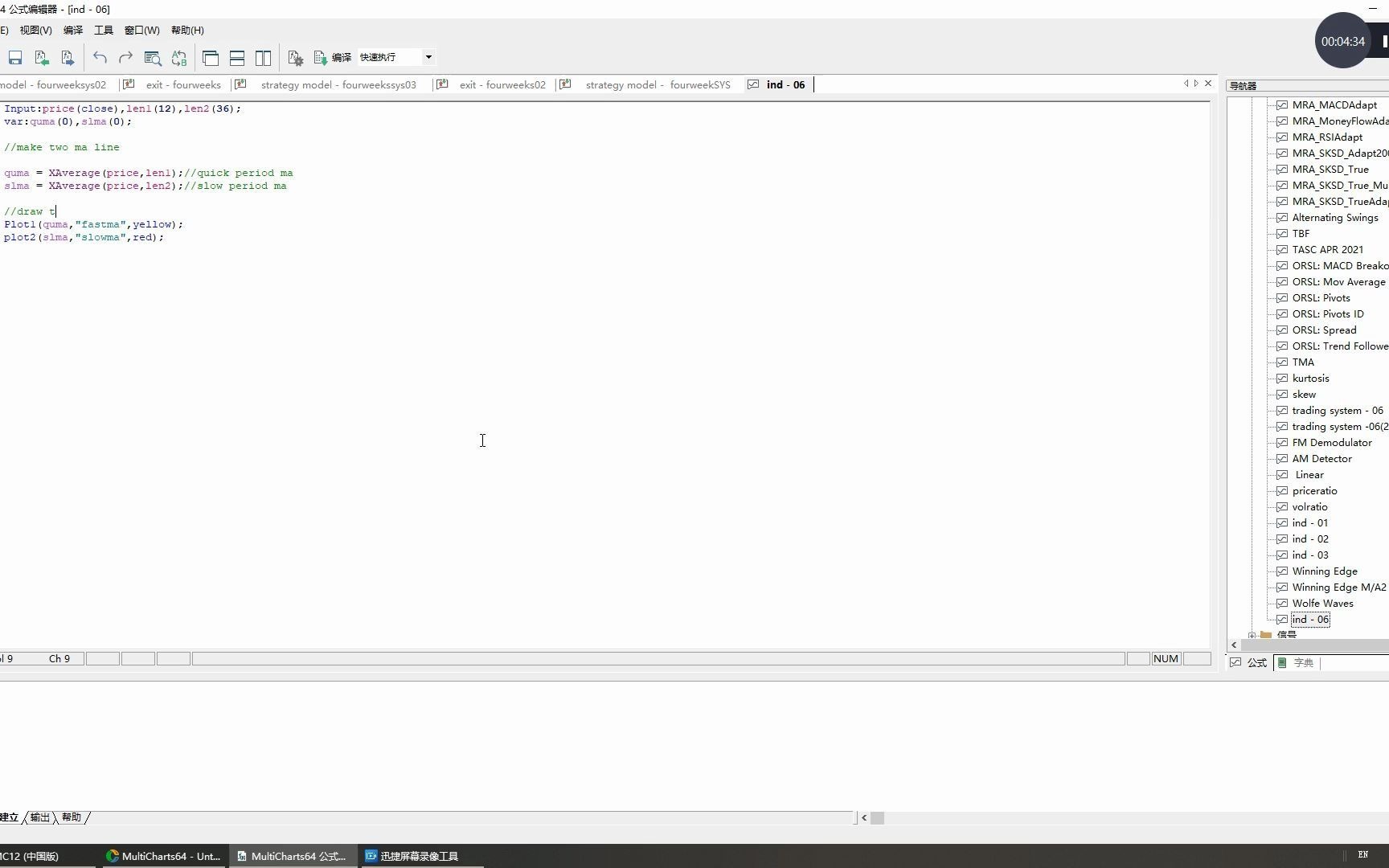1389x868 pixels.
Task: Switch to the exit - fourweeks tab
Action: [x=183, y=84]
